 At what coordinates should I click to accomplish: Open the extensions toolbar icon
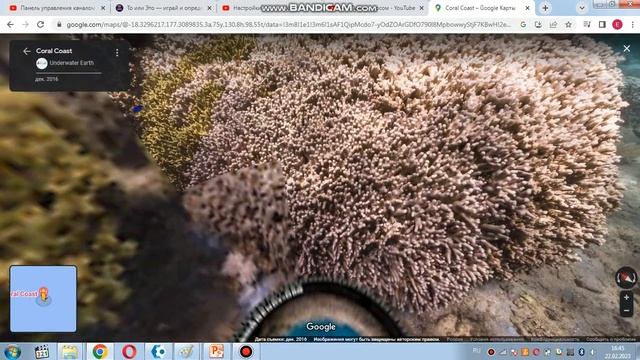587,24
